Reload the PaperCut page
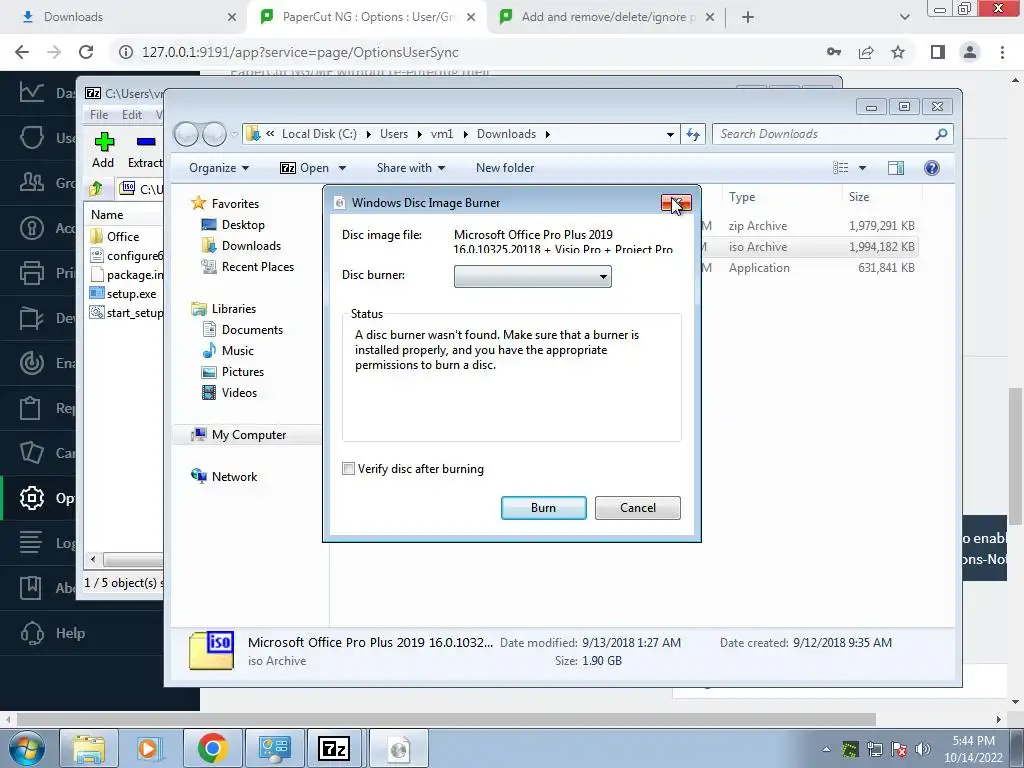This screenshot has width=1024, height=768. (86, 52)
